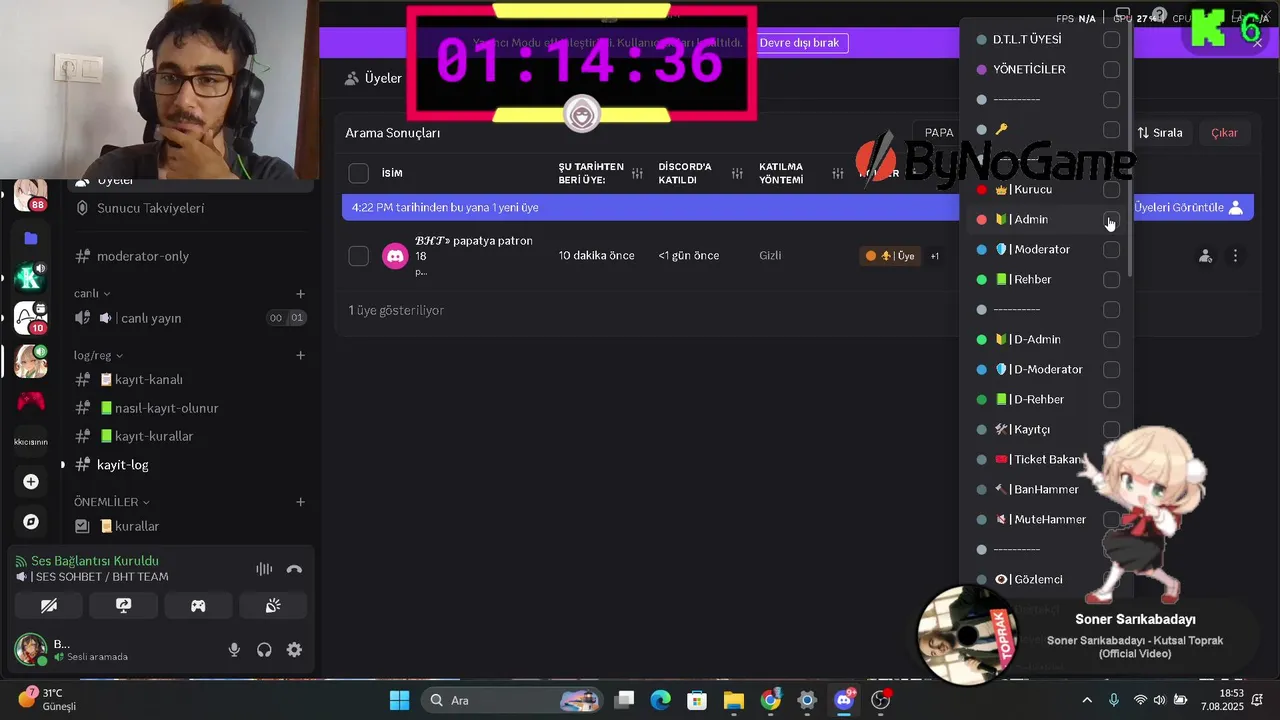Collapse the canlı channel category
Viewport: 1280px width, 720px height.
(x=92, y=293)
